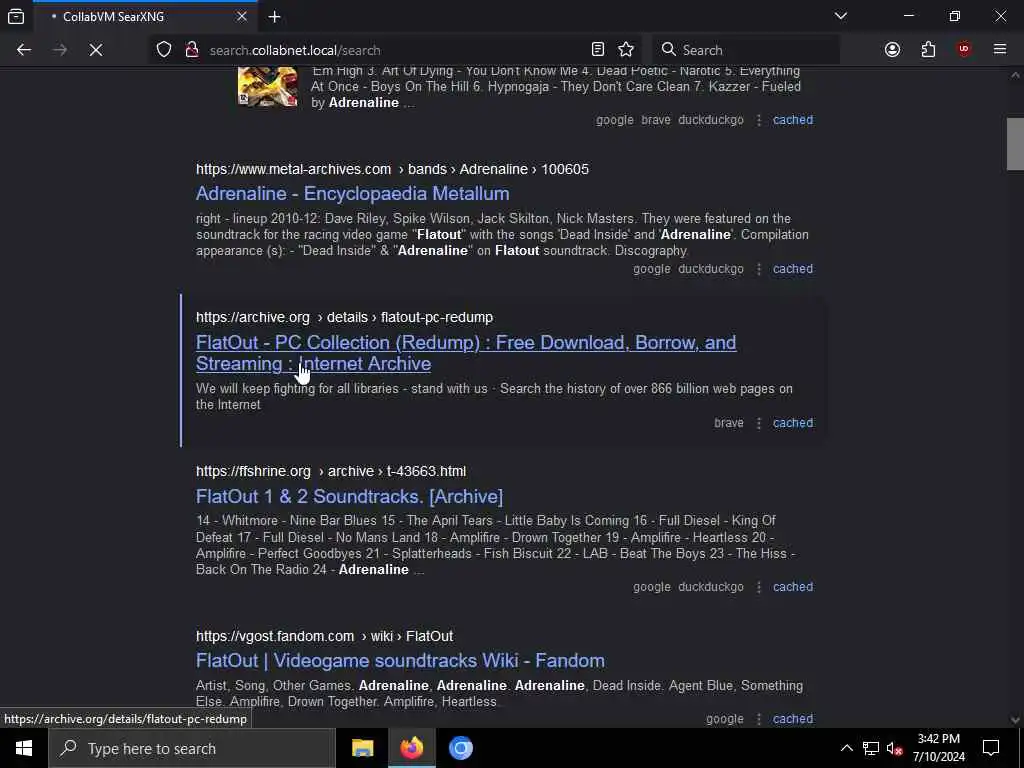Open the network status tray icon
This screenshot has height=768, width=1024.
[x=871, y=748]
